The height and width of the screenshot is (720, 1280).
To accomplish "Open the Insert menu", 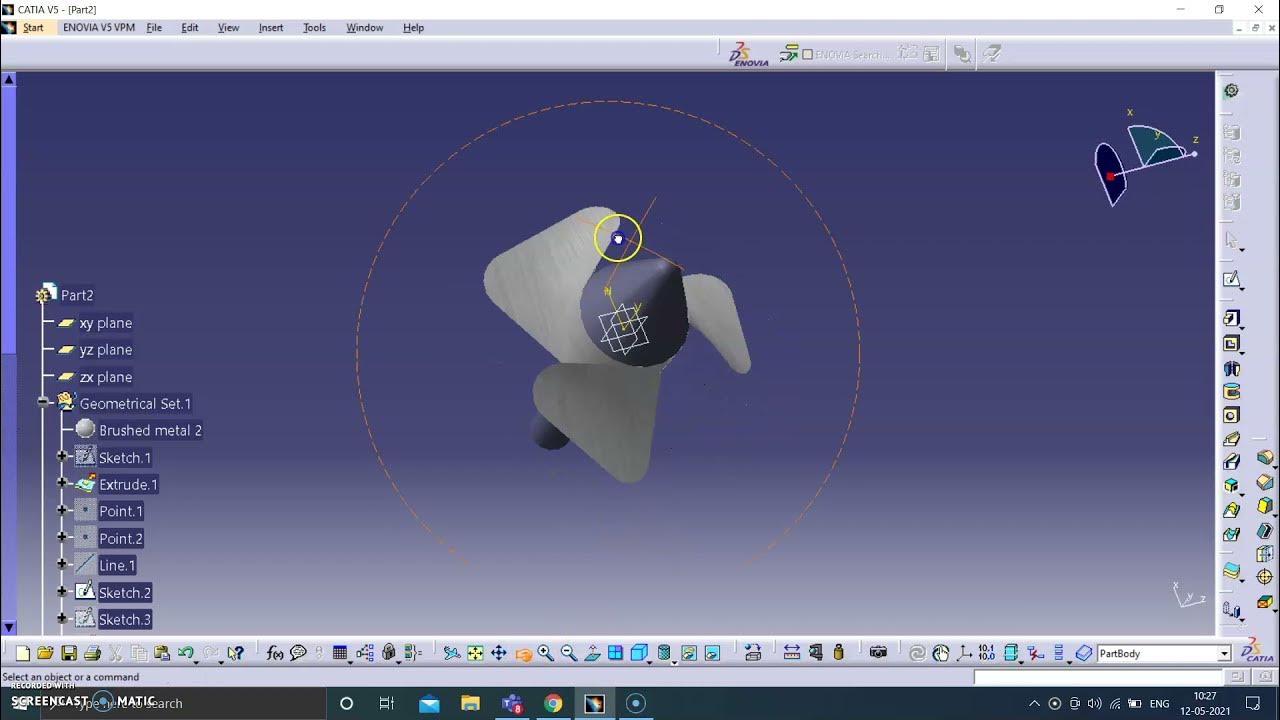I will tap(271, 28).
